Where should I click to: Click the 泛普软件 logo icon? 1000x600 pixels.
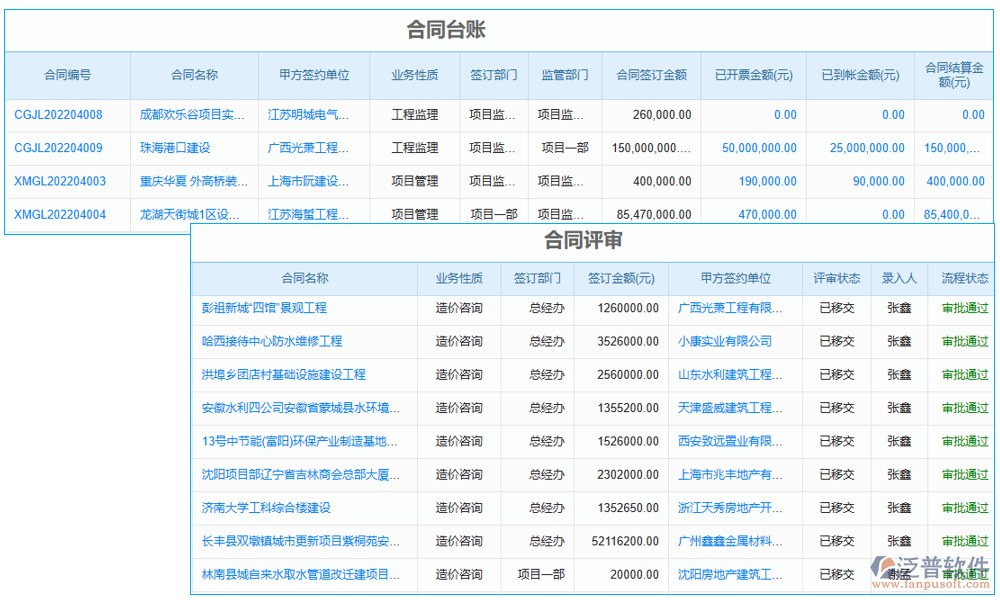coord(887,569)
